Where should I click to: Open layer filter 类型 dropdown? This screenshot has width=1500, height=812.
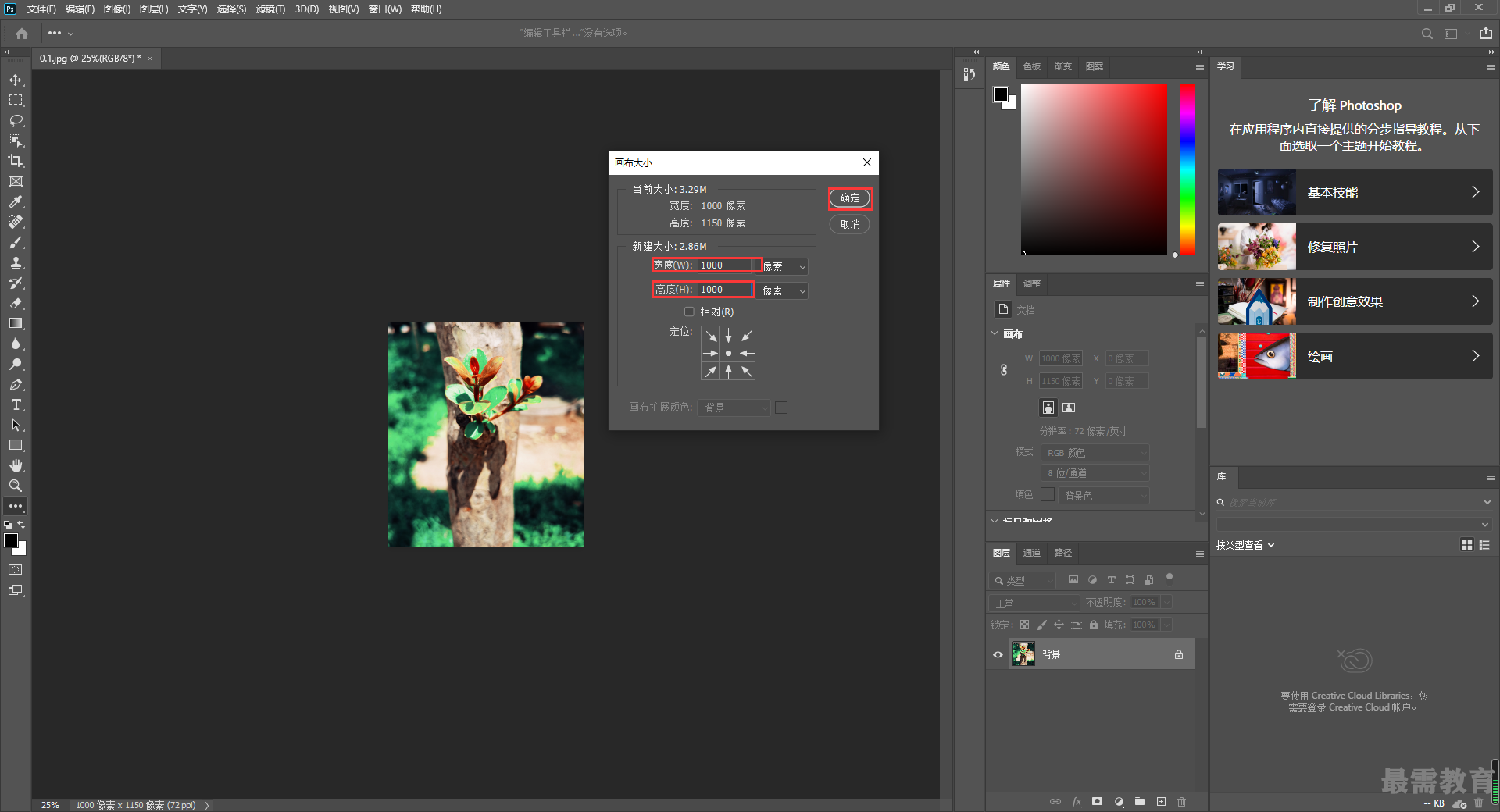pos(1023,581)
